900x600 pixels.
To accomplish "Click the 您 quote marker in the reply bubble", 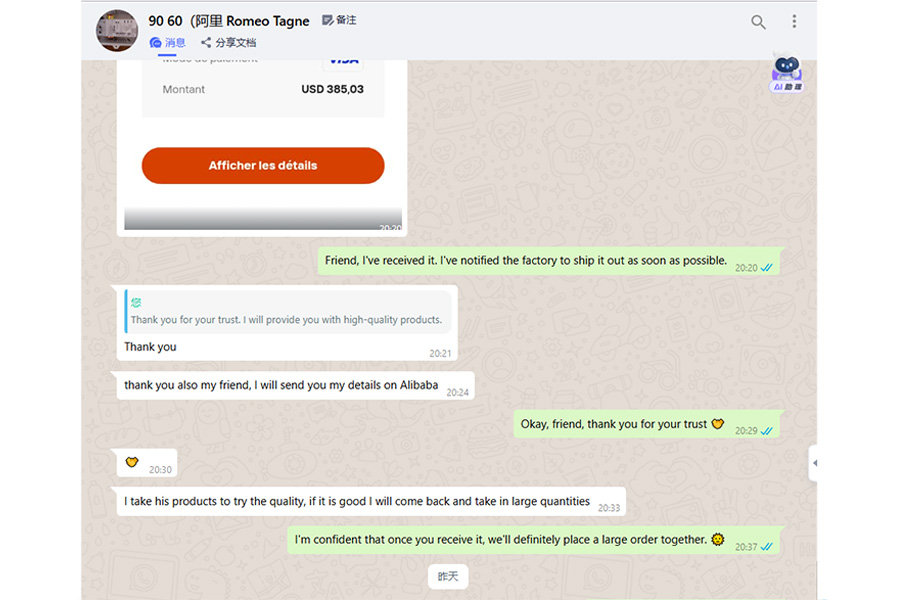I will (135, 300).
